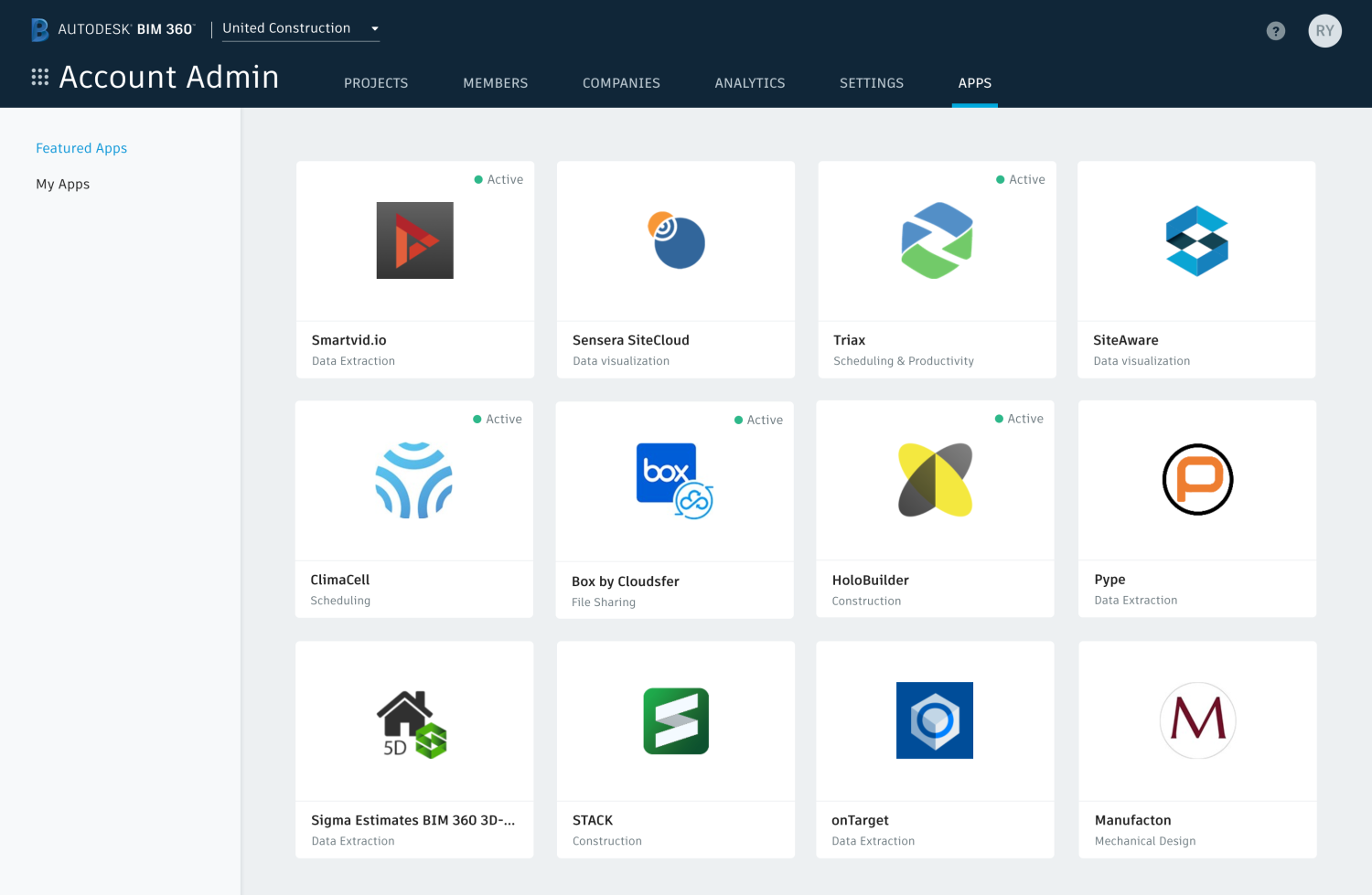The height and width of the screenshot is (895, 1372).
Task: Click the Active status on Smartvid.io card
Action: pos(498,180)
